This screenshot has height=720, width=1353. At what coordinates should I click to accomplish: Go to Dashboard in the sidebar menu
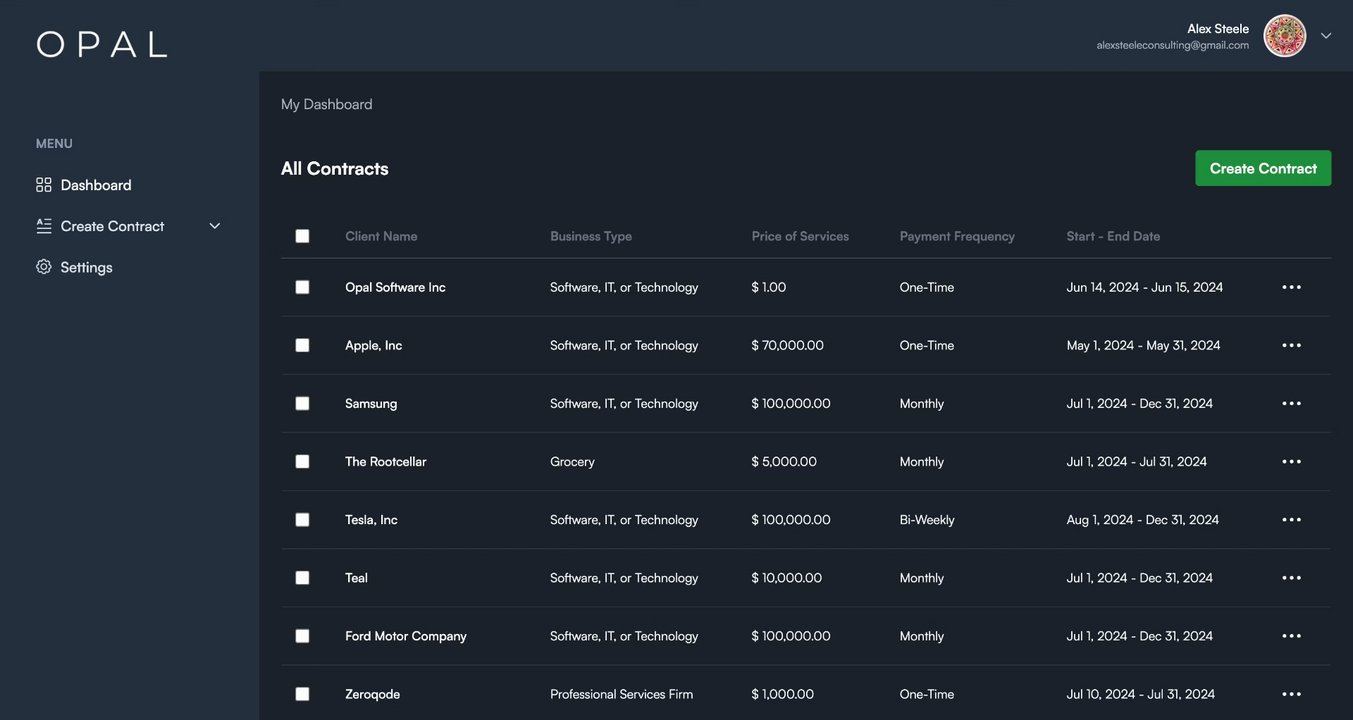point(96,185)
